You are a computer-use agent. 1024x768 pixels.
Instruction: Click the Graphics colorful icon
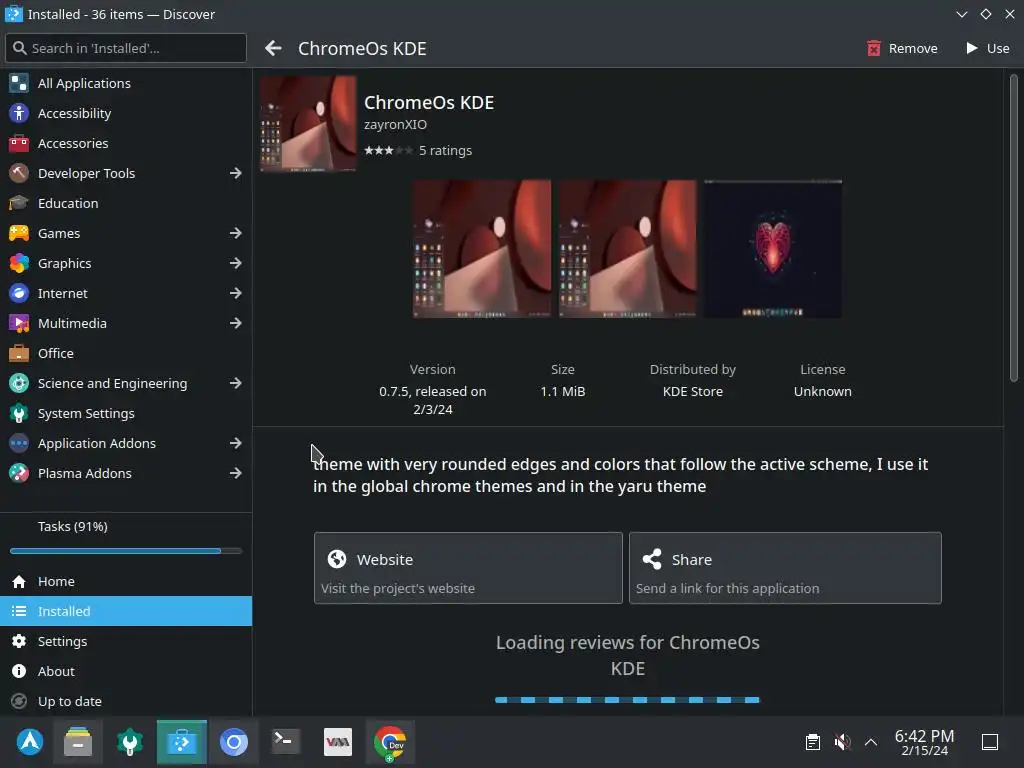[19, 263]
